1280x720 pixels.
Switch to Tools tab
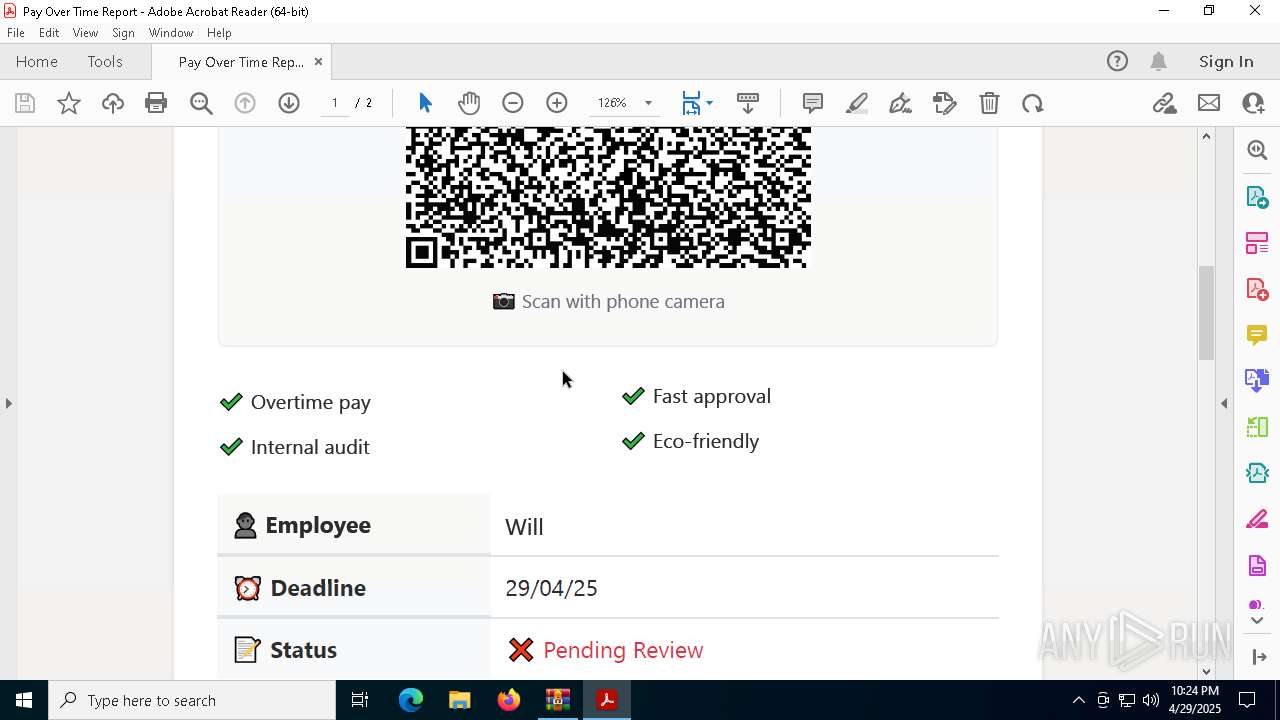point(105,62)
